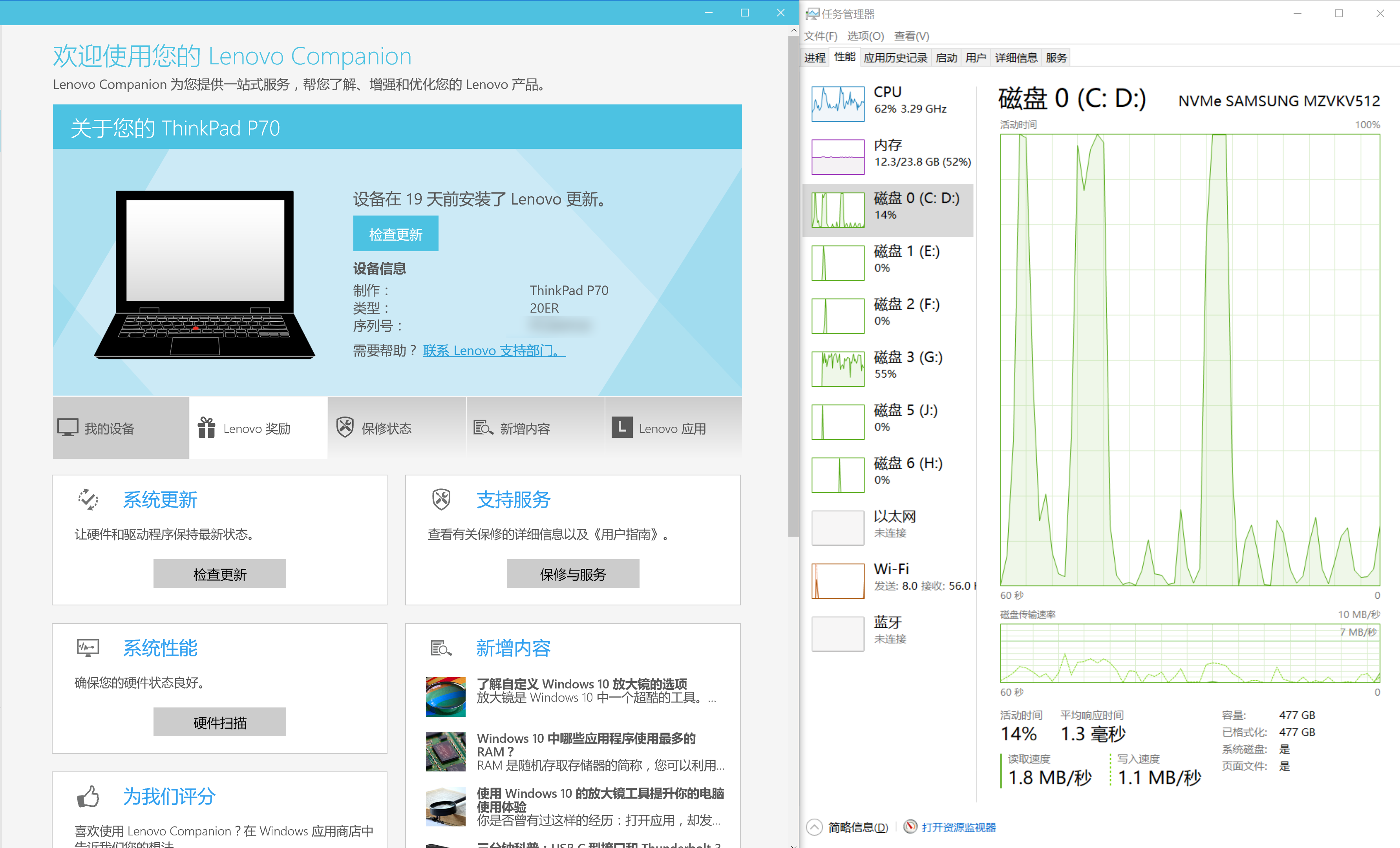Open the Windows 10 magnifier article thumbnail

pyautogui.click(x=446, y=697)
